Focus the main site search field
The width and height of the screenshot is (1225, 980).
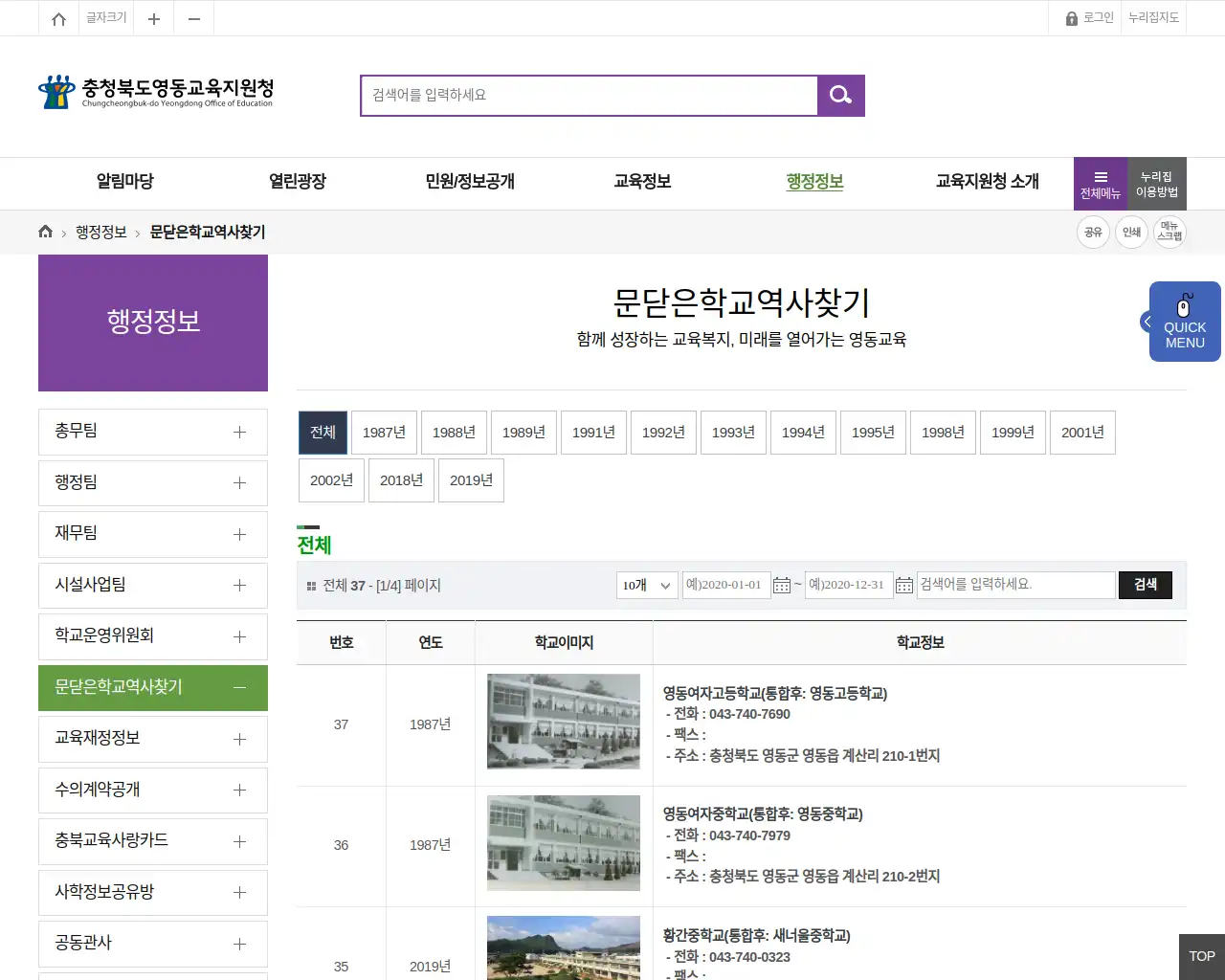coord(590,95)
